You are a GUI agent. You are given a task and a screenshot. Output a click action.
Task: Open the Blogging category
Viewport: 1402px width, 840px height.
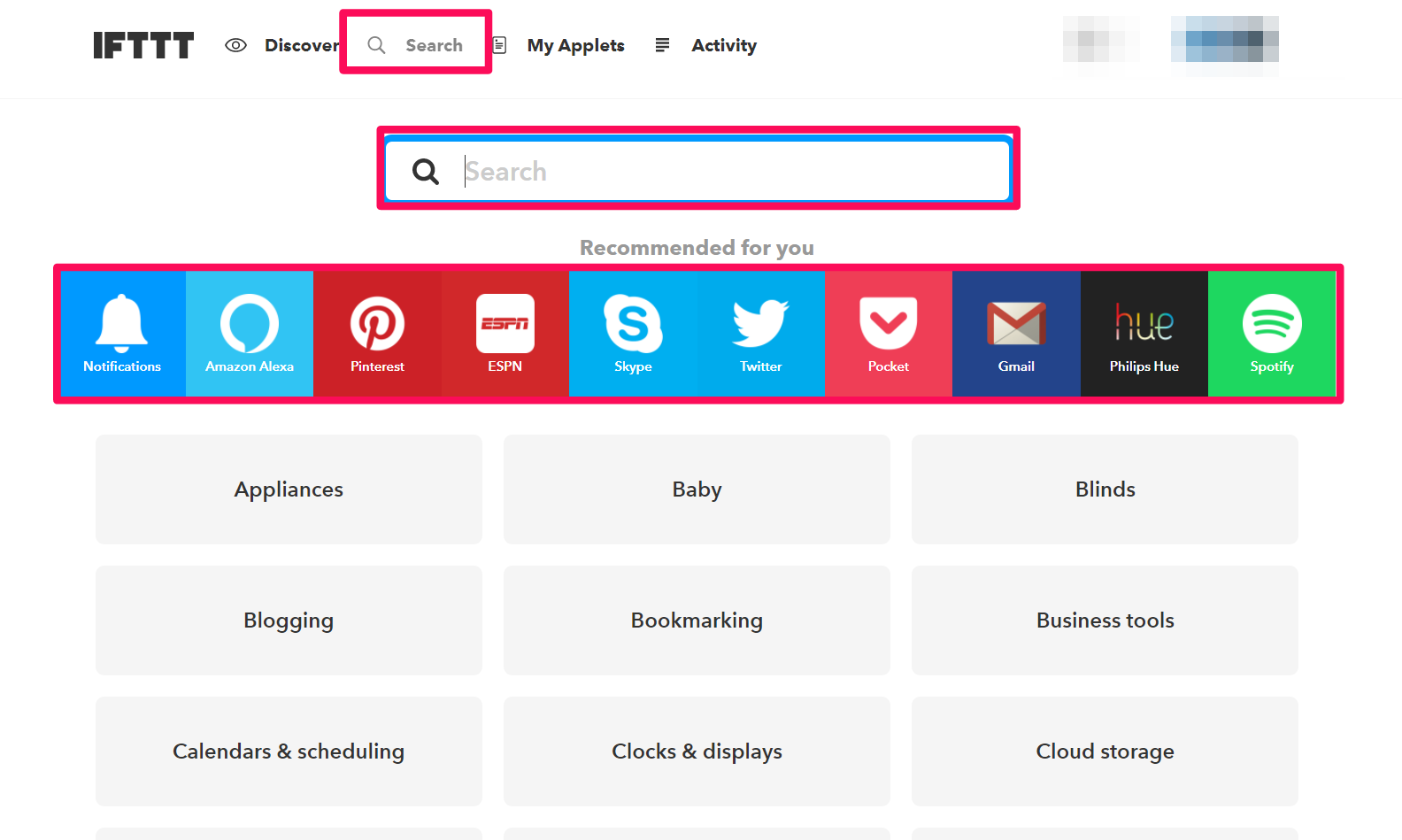tap(289, 620)
